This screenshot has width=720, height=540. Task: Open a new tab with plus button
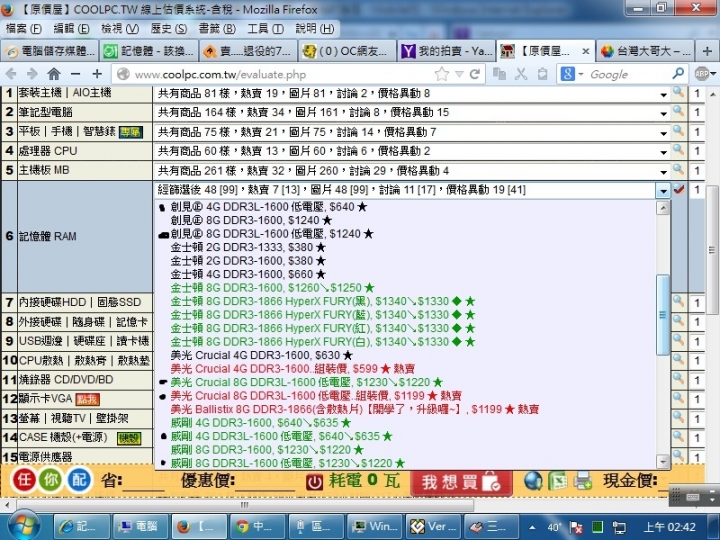(x=707, y=51)
